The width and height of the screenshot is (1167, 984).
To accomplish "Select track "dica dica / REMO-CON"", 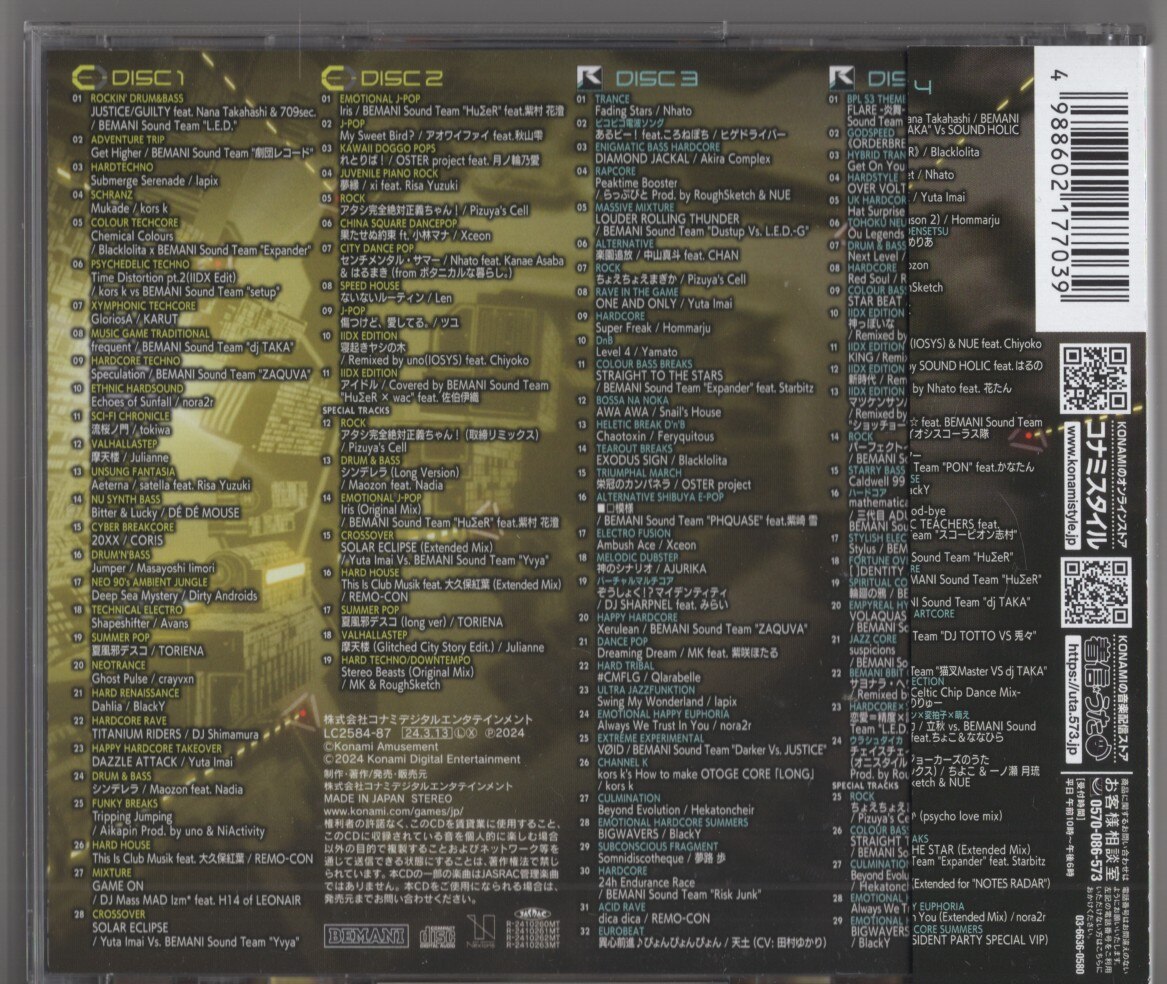I will point(653,919).
